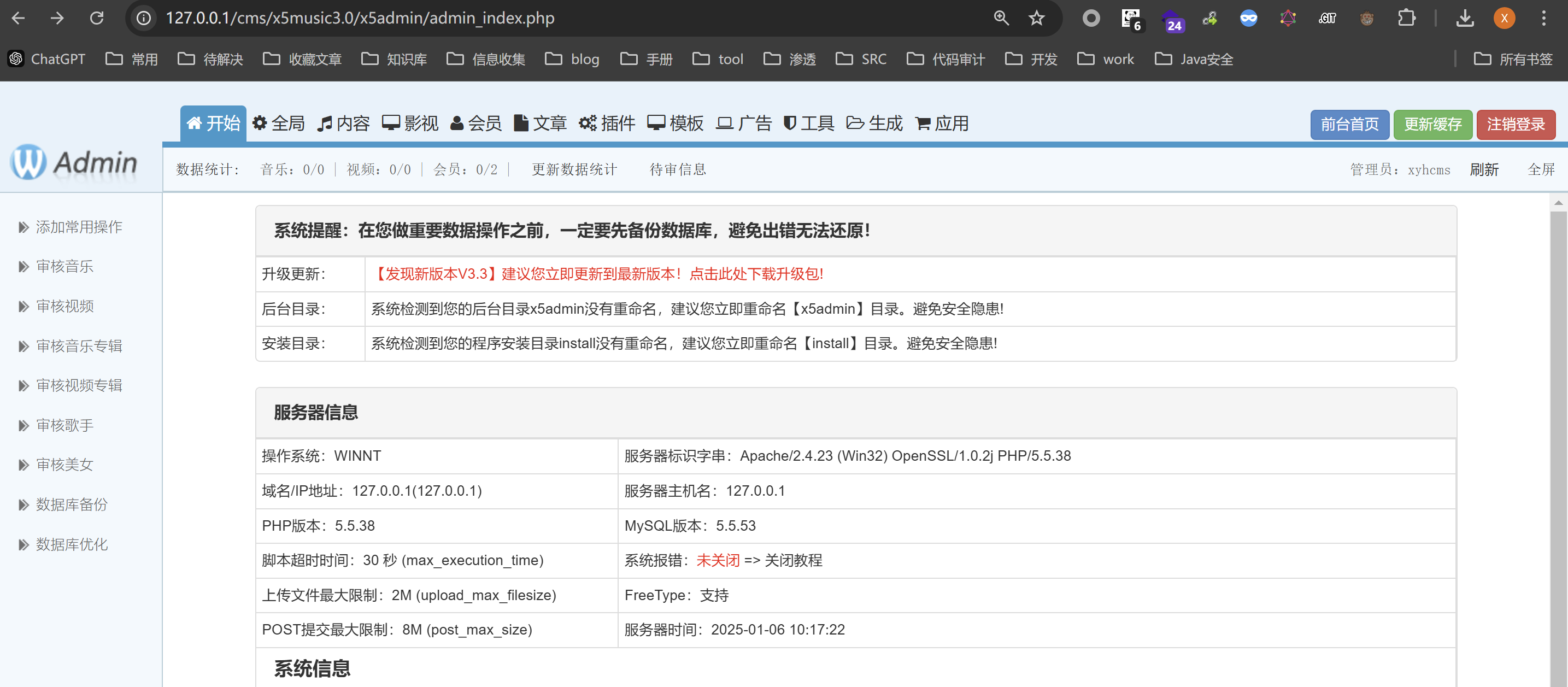The image size is (1568, 687).
Task: Bookmark this page with the star icon
Action: click(x=1037, y=18)
